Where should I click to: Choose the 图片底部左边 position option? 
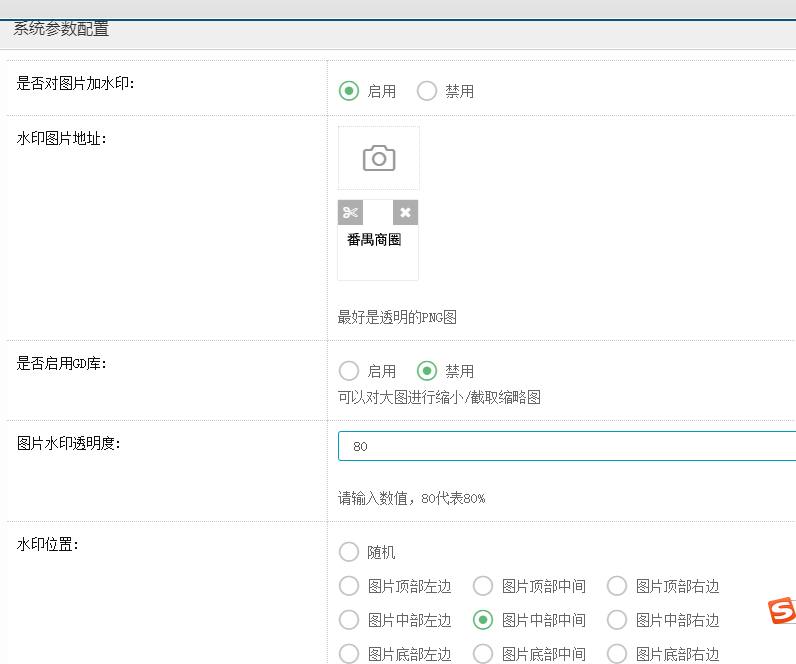pyautogui.click(x=349, y=654)
